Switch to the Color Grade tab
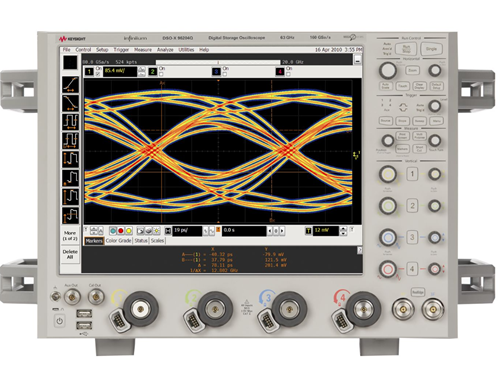 pyautogui.click(x=118, y=240)
